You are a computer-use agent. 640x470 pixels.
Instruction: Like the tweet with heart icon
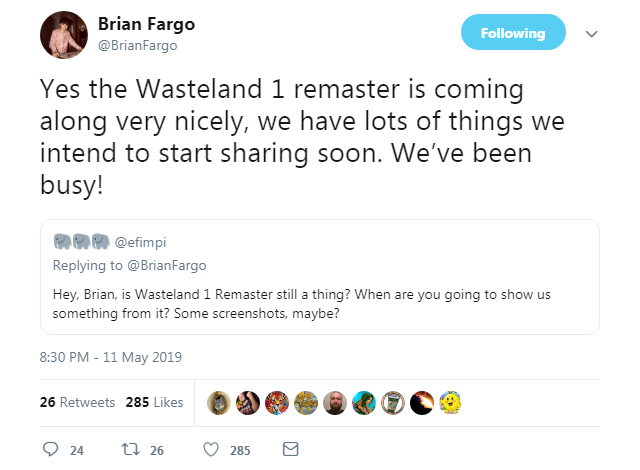211,449
